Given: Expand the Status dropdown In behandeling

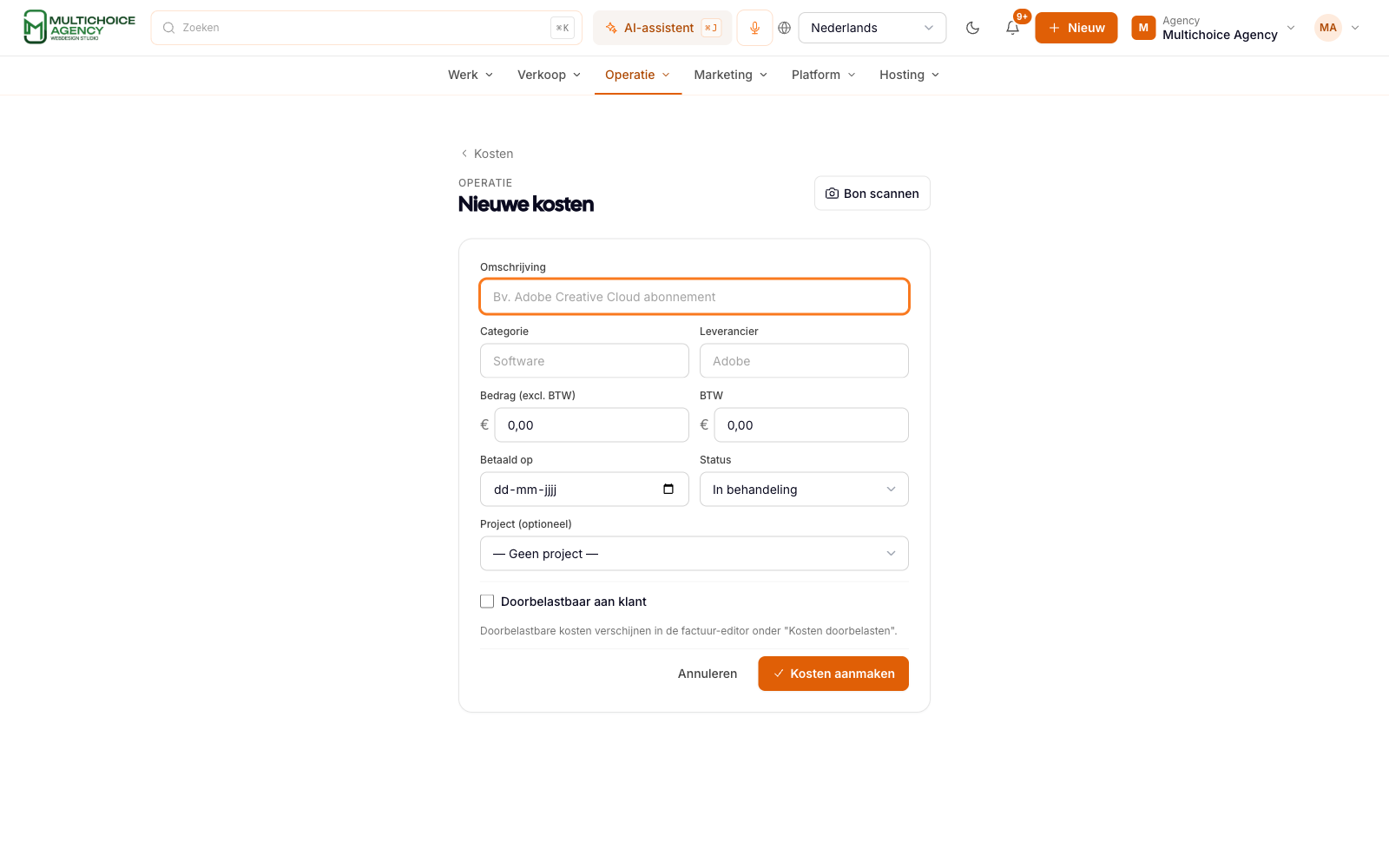Looking at the screenshot, I should (x=804, y=490).
